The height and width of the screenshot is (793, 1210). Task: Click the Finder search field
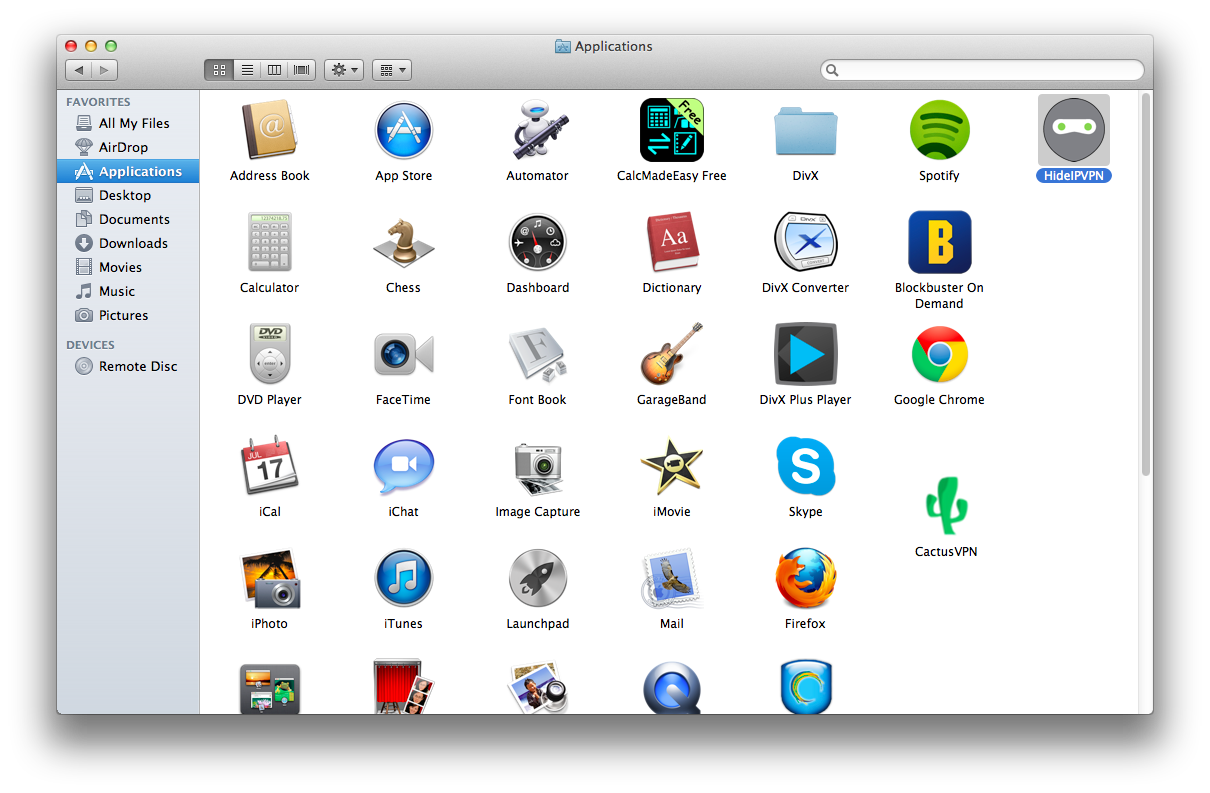coord(982,70)
